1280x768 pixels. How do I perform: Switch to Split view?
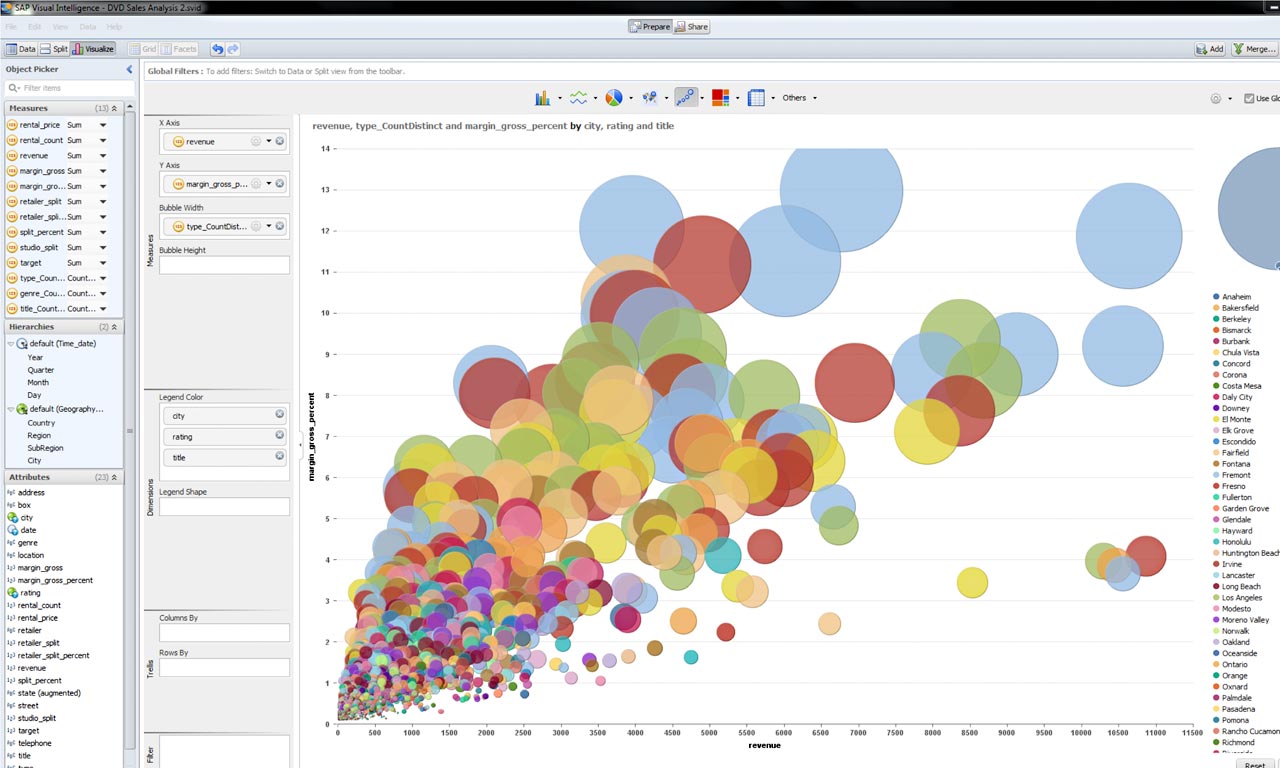click(x=54, y=49)
